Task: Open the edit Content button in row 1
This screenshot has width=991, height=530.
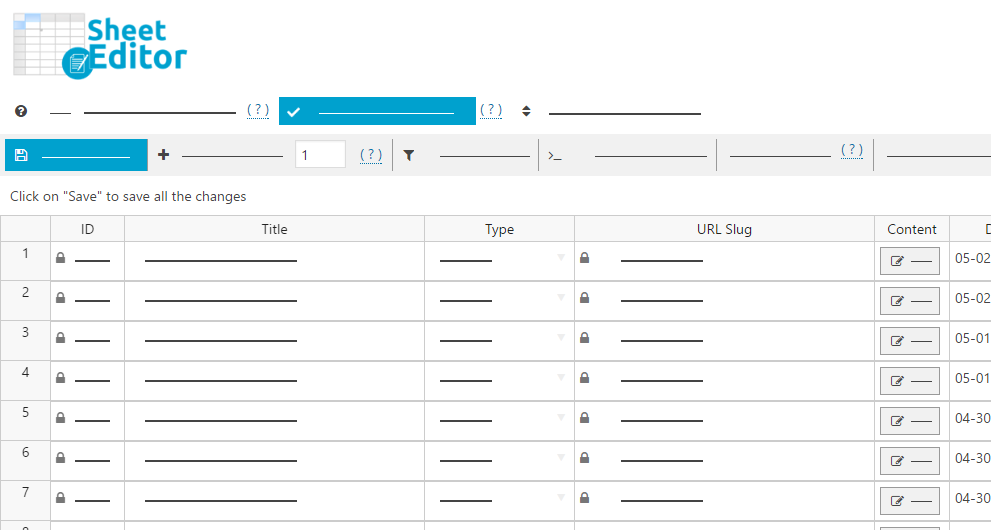Action: (x=909, y=261)
